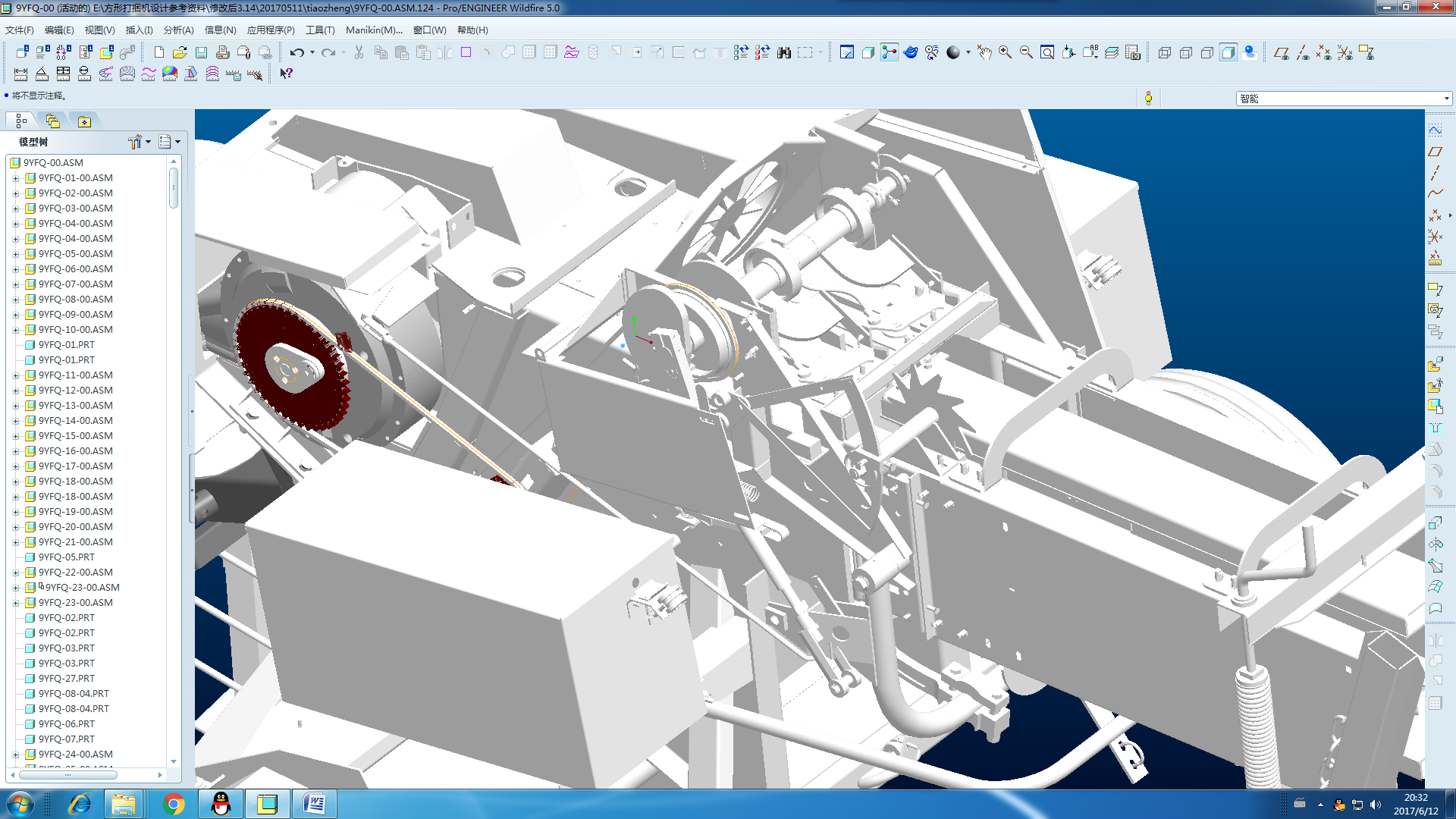Image resolution: width=1456 pixels, height=819 pixels.
Task: Open the Layers icon in the toolbar
Action: 1111,52
